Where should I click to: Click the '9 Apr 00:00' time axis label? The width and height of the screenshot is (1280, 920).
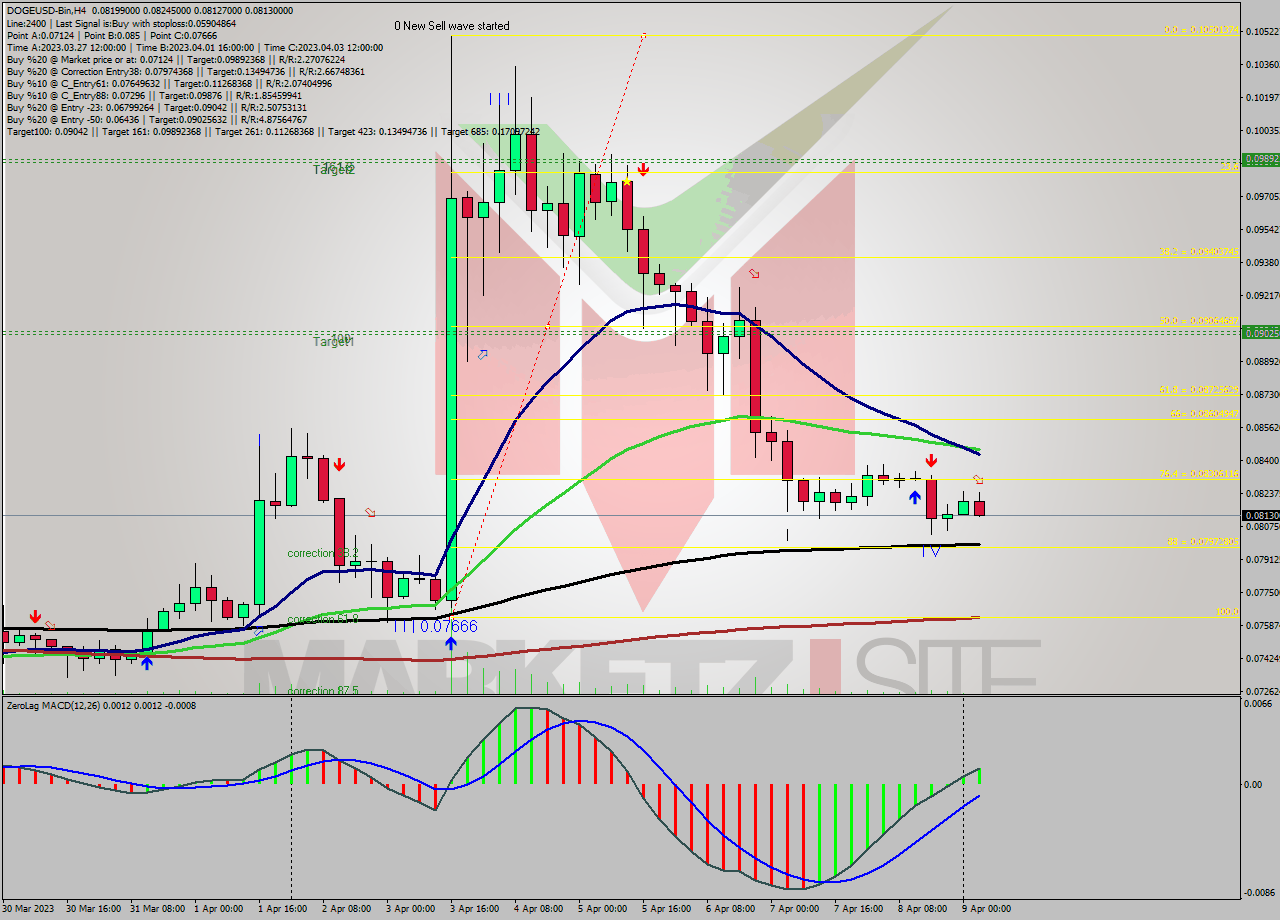pos(985,909)
